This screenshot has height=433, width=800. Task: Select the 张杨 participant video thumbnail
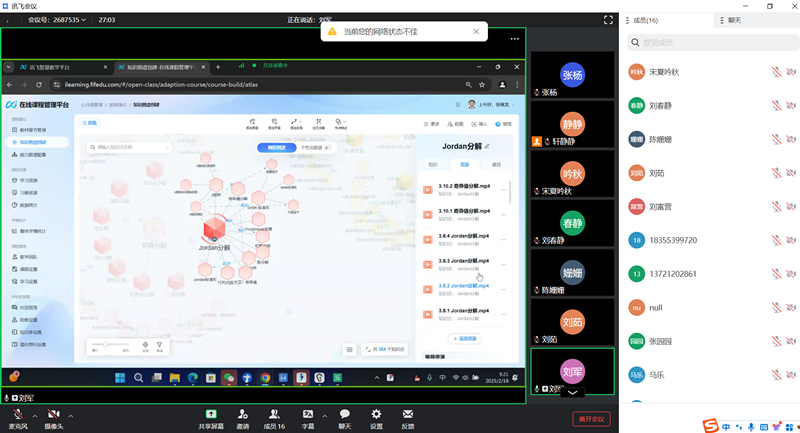572,76
